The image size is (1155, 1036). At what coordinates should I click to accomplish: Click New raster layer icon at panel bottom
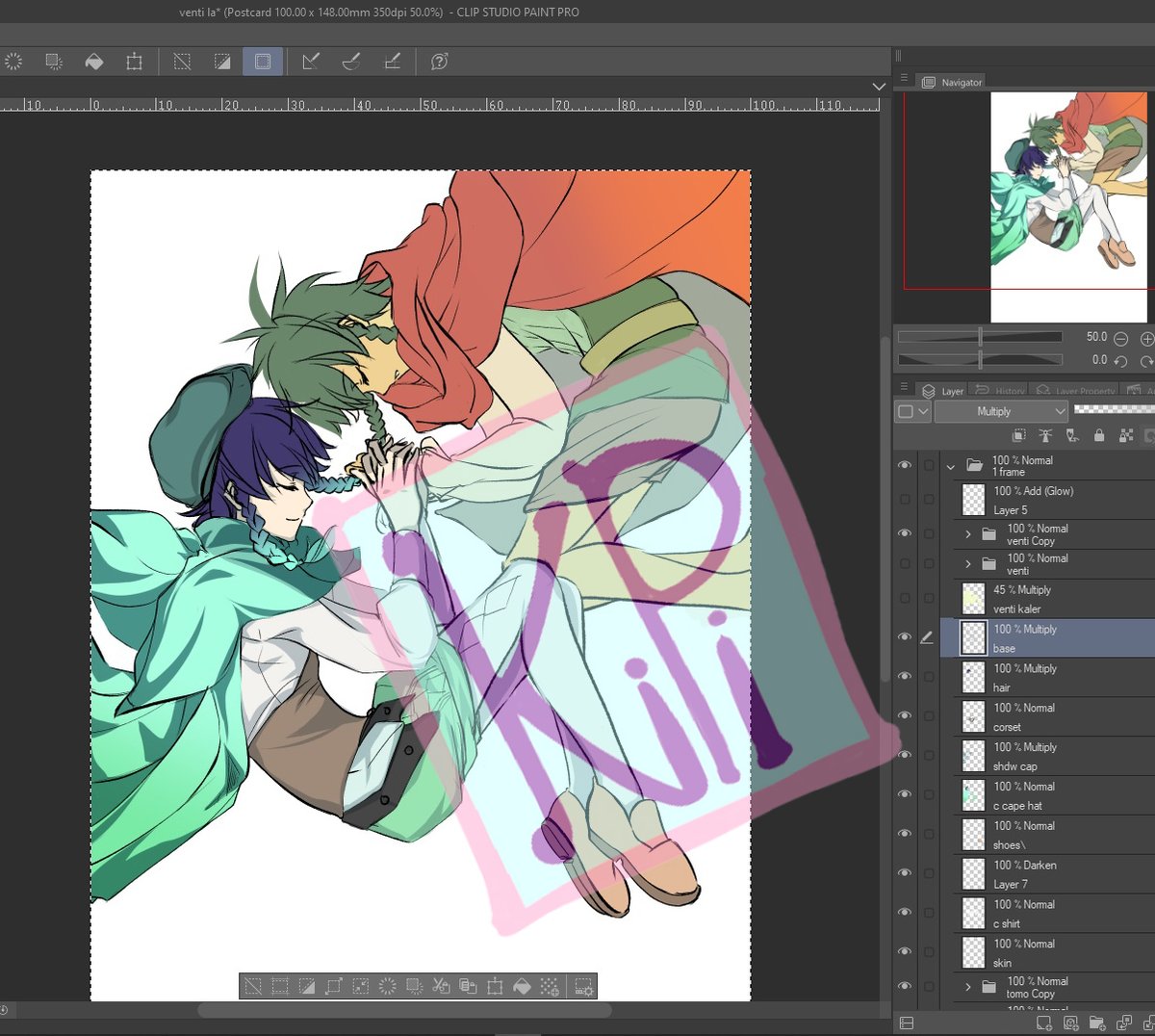coord(1044,1023)
